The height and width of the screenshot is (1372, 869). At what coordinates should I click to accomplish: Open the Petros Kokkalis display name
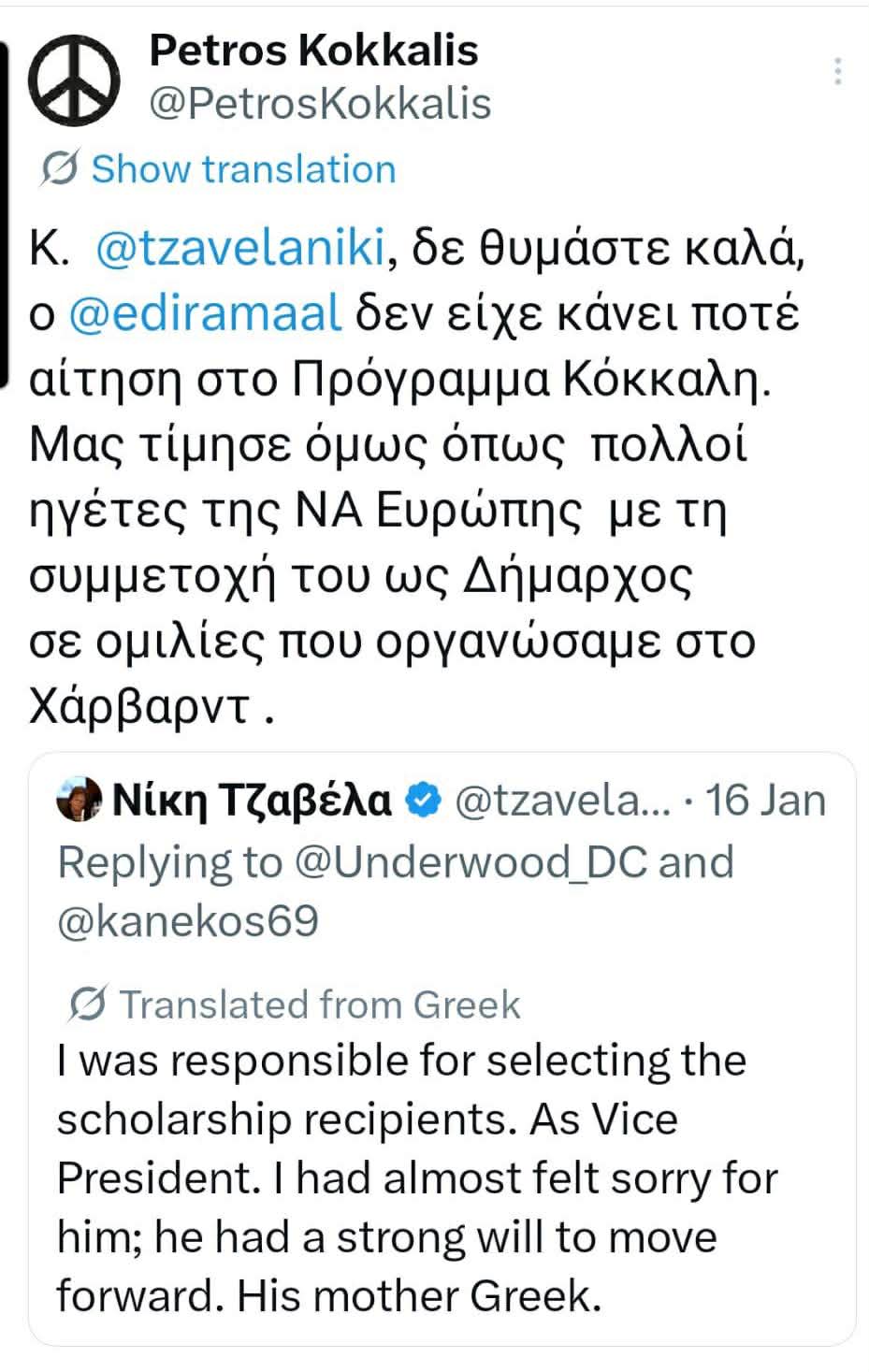(313, 50)
